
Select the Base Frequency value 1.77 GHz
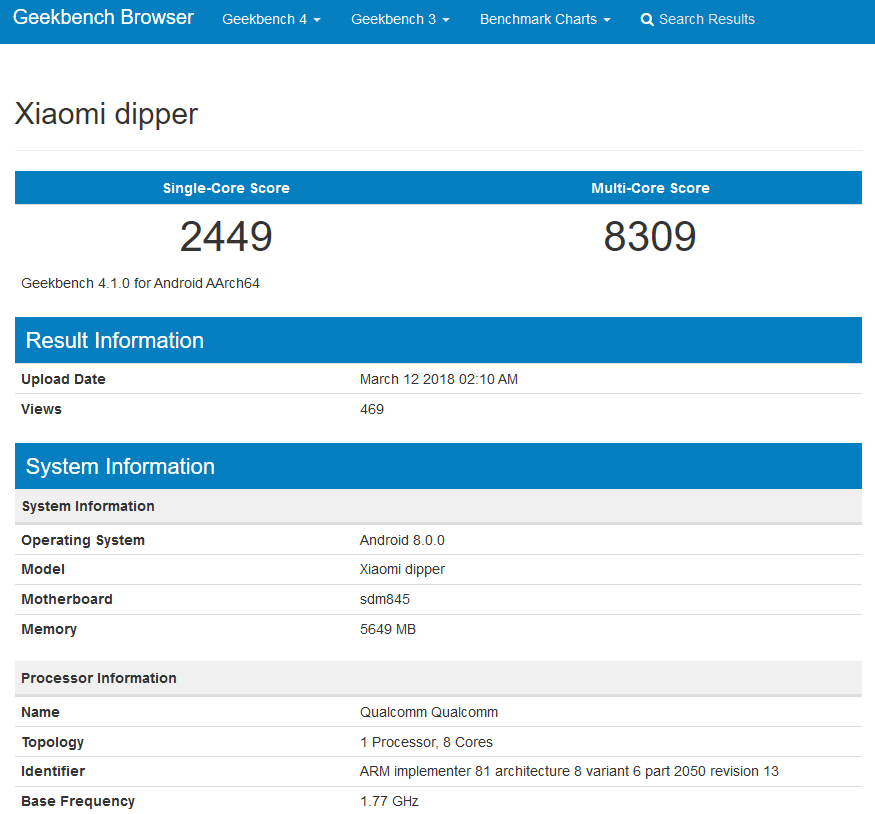coord(389,802)
